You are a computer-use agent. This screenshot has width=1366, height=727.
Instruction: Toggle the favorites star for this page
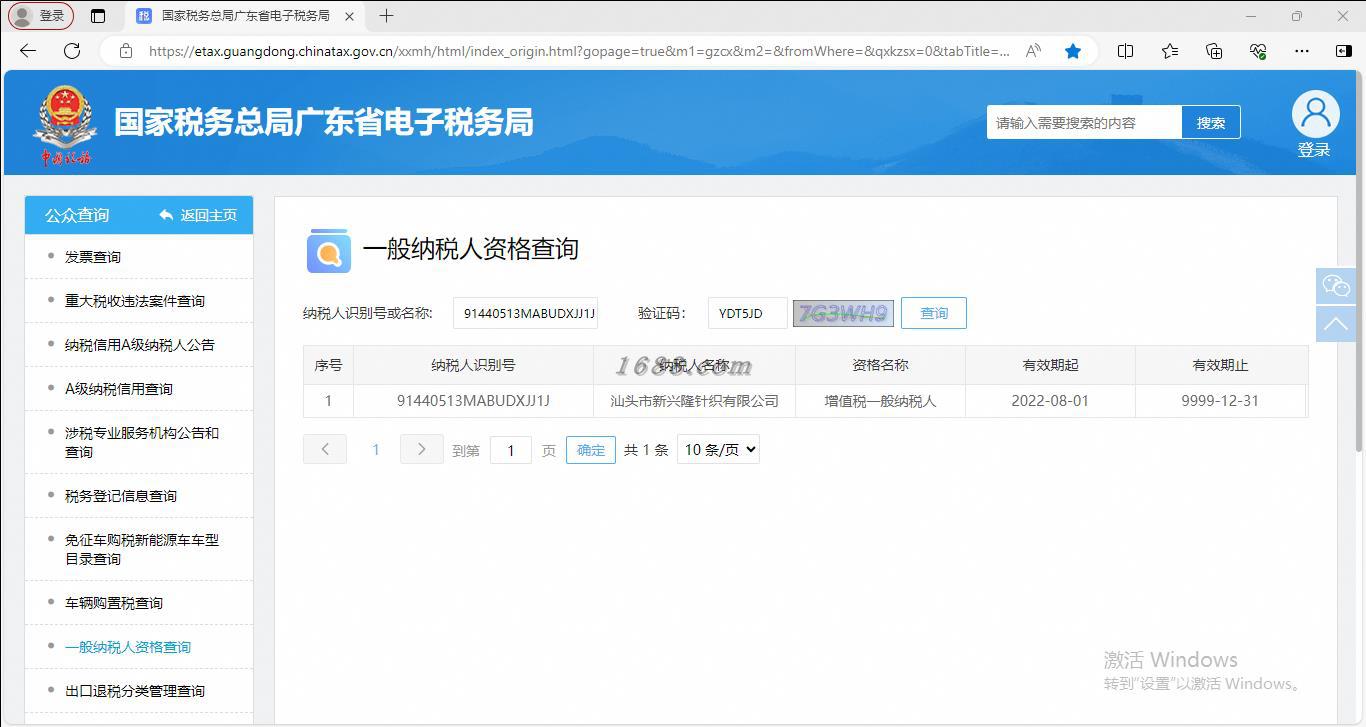click(x=1073, y=51)
